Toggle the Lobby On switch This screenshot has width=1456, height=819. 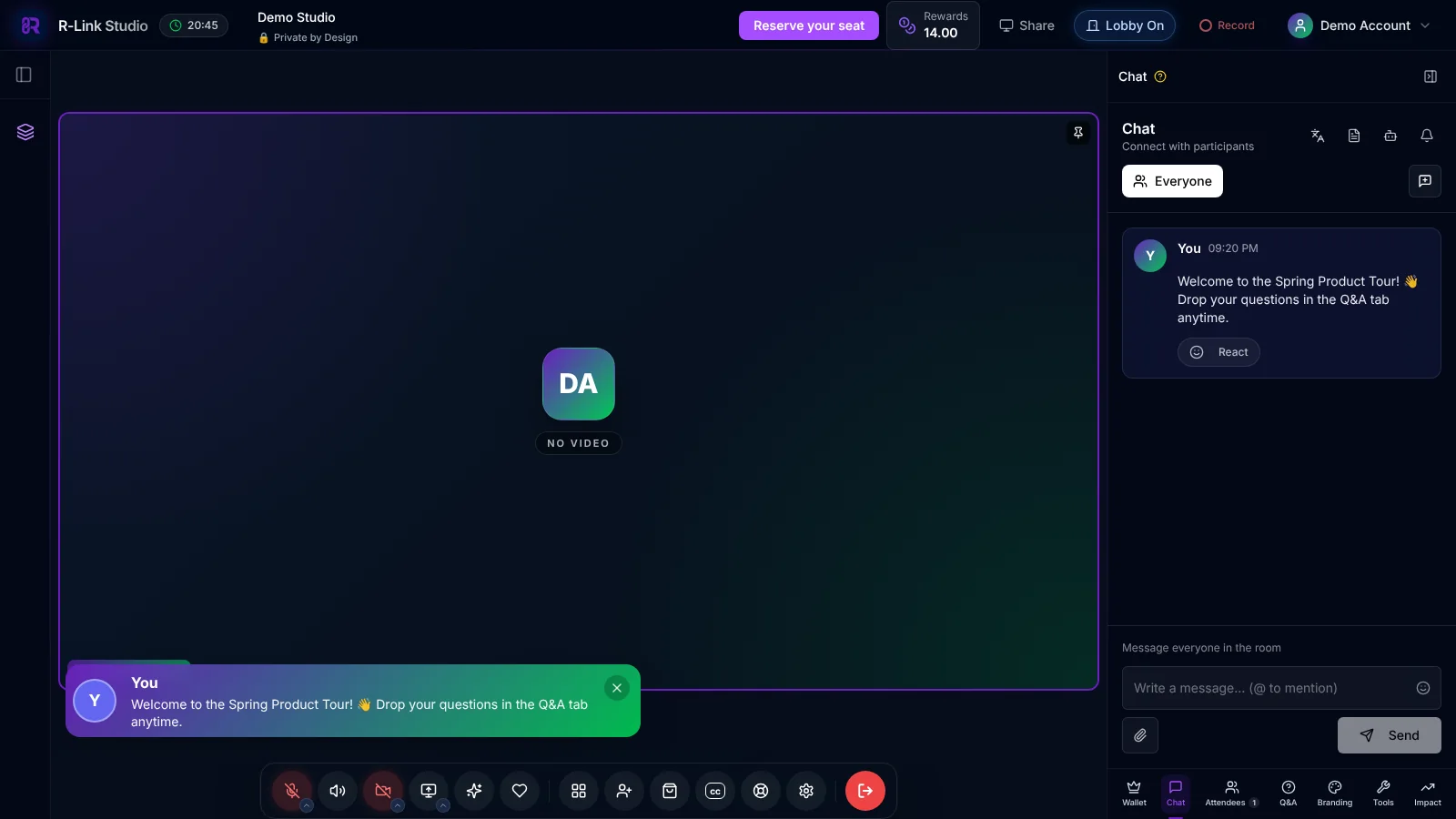point(1125,25)
